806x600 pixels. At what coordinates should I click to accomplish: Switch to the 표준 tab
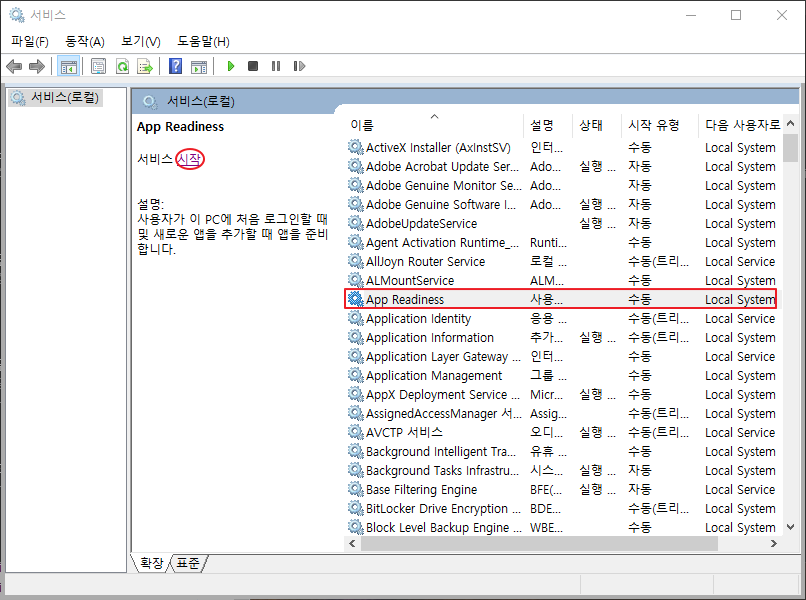click(188, 563)
